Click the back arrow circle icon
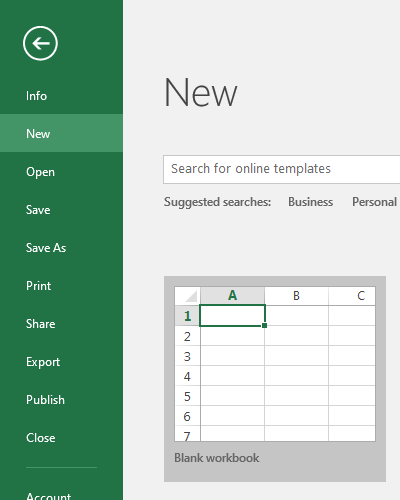 pos(40,43)
